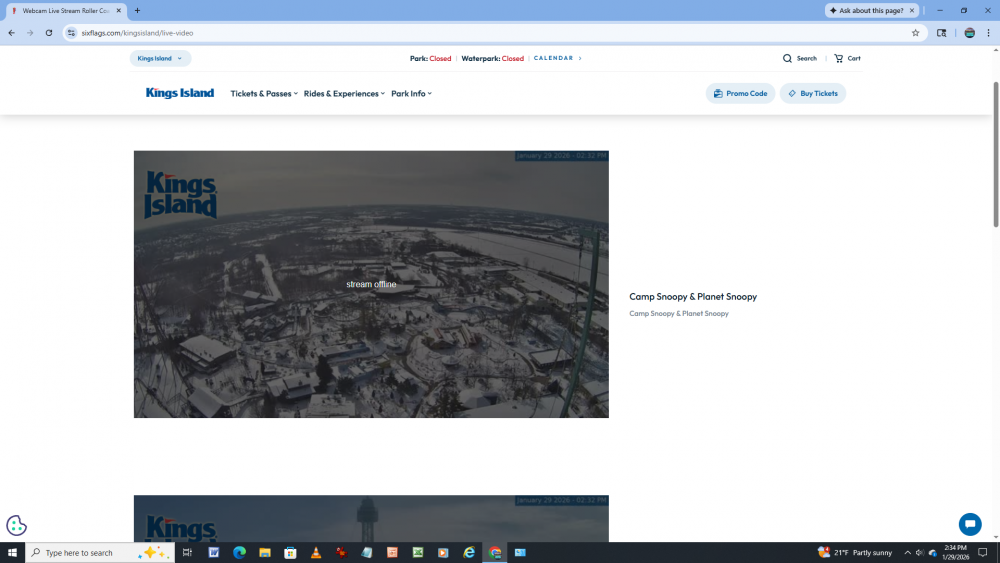The width and height of the screenshot is (1000, 563).
Task: Open Chrome's three-dot menu
Action: (x=988, y=33)
